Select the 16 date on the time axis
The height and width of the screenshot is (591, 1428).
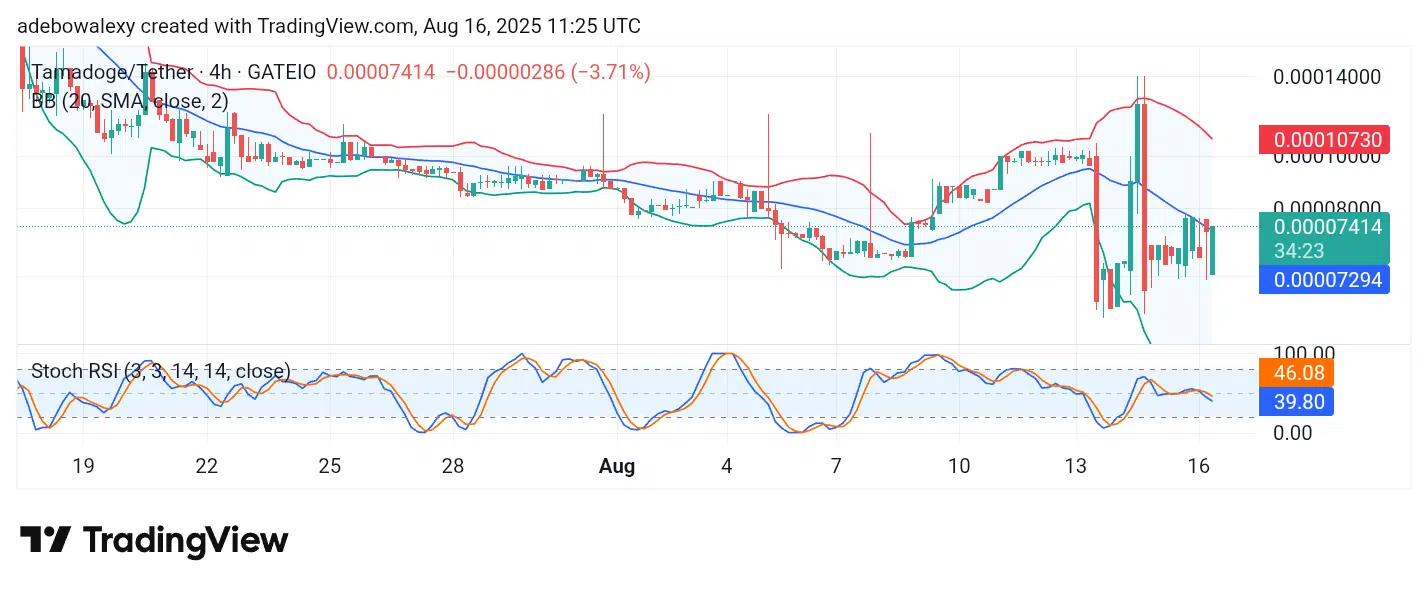point(1199,466)
